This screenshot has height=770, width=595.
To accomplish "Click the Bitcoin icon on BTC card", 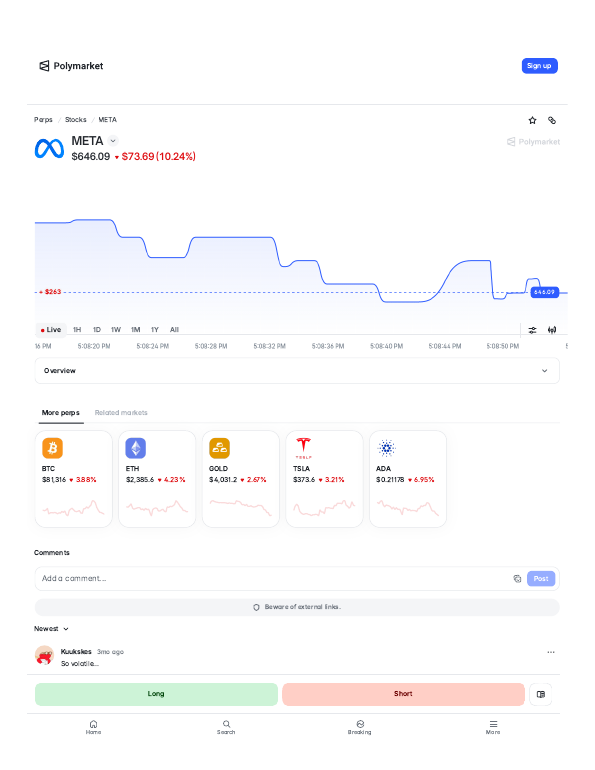I will coord(53,448).
